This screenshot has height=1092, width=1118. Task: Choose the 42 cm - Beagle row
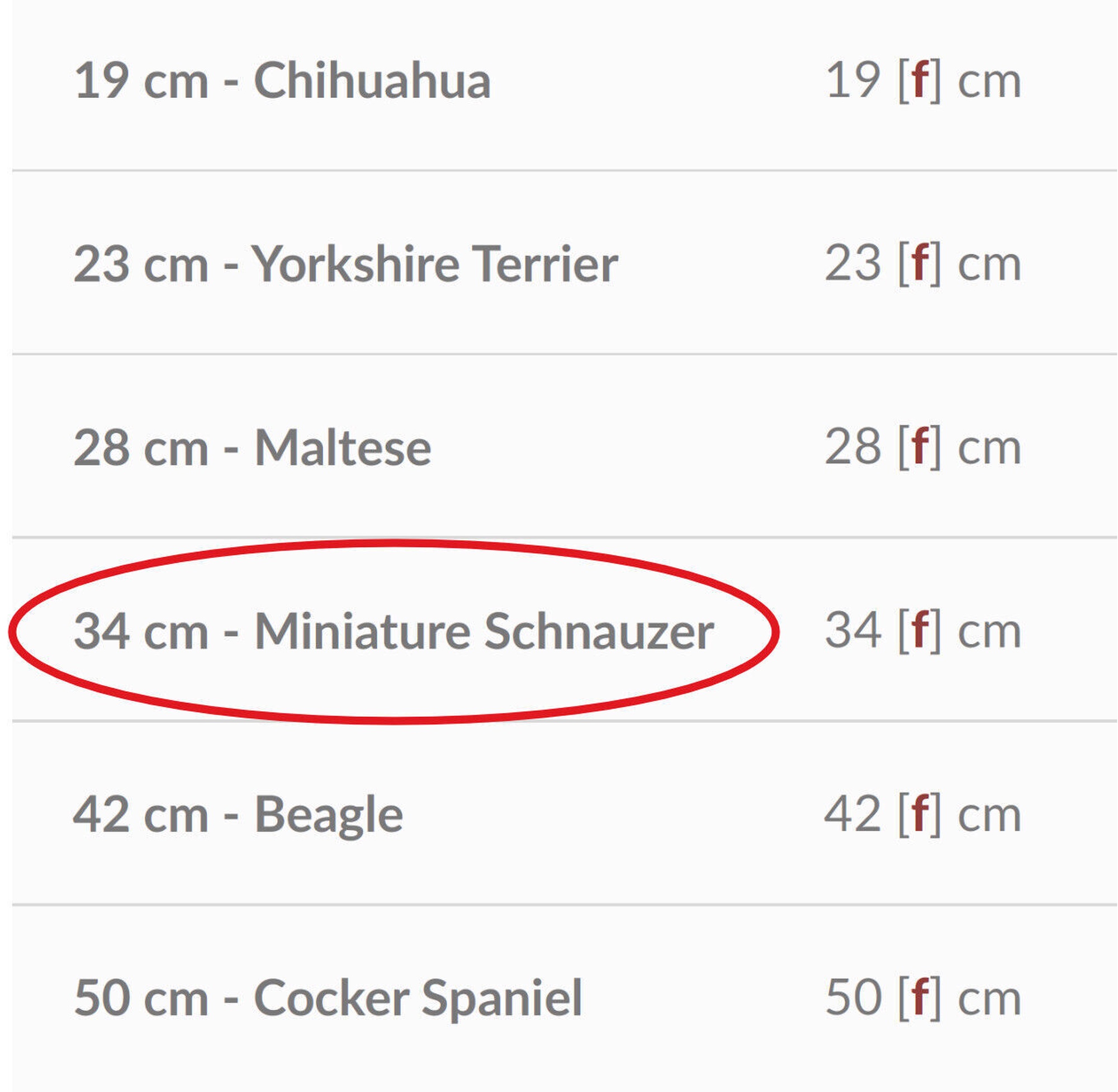coord(239,815)
